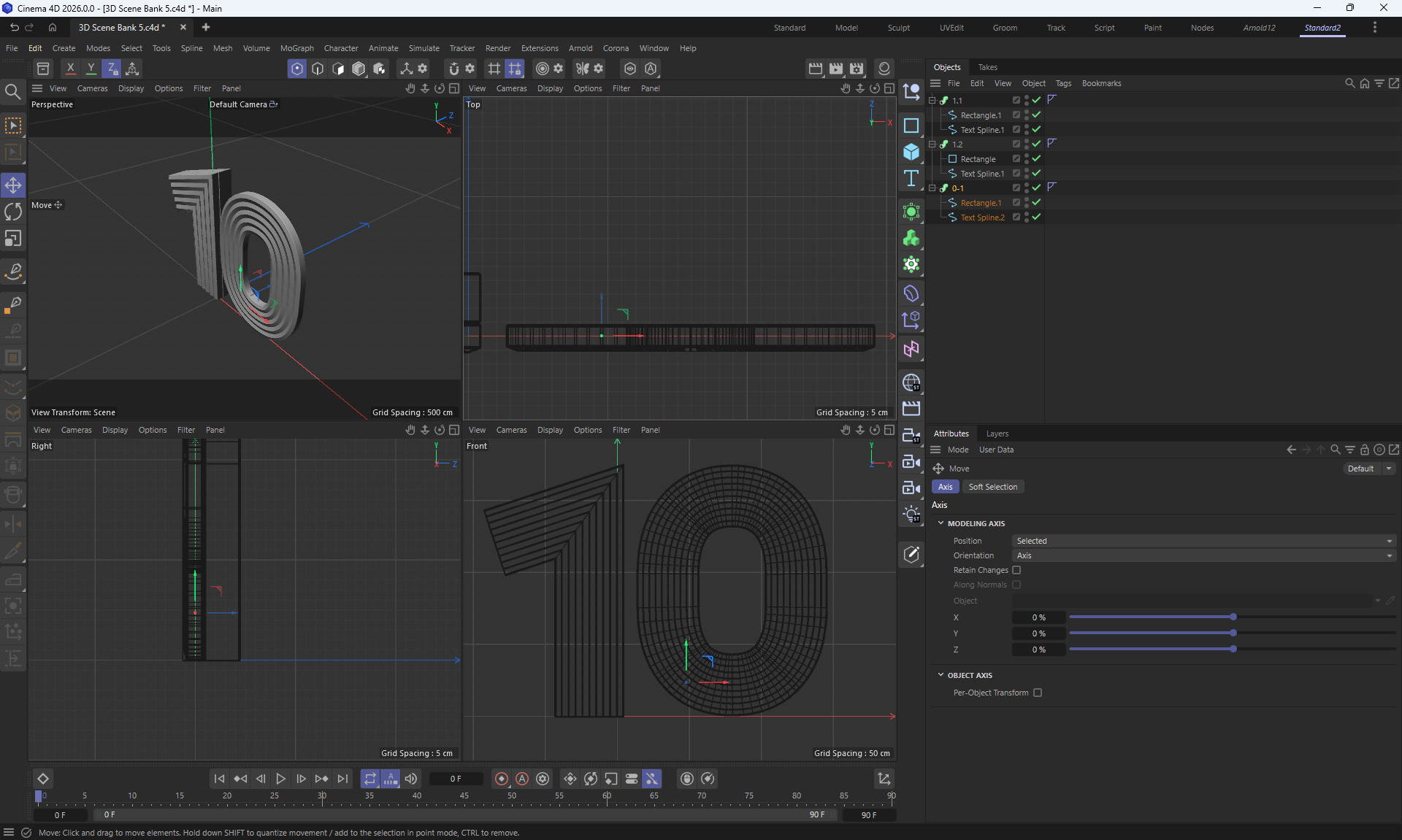Click the Soft Selection button

[x=992, y=487]
